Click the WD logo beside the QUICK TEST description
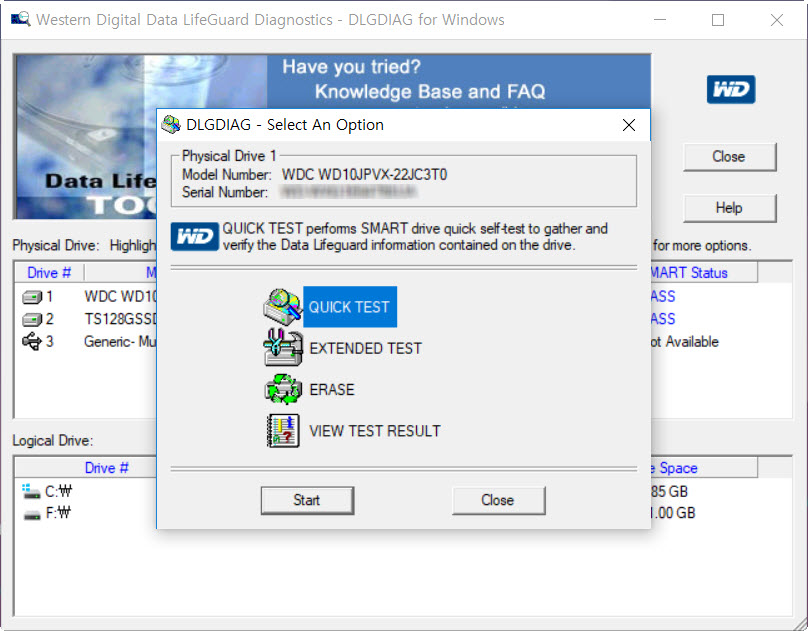Viewport: 808px width, 631px height. pos(194,237)
